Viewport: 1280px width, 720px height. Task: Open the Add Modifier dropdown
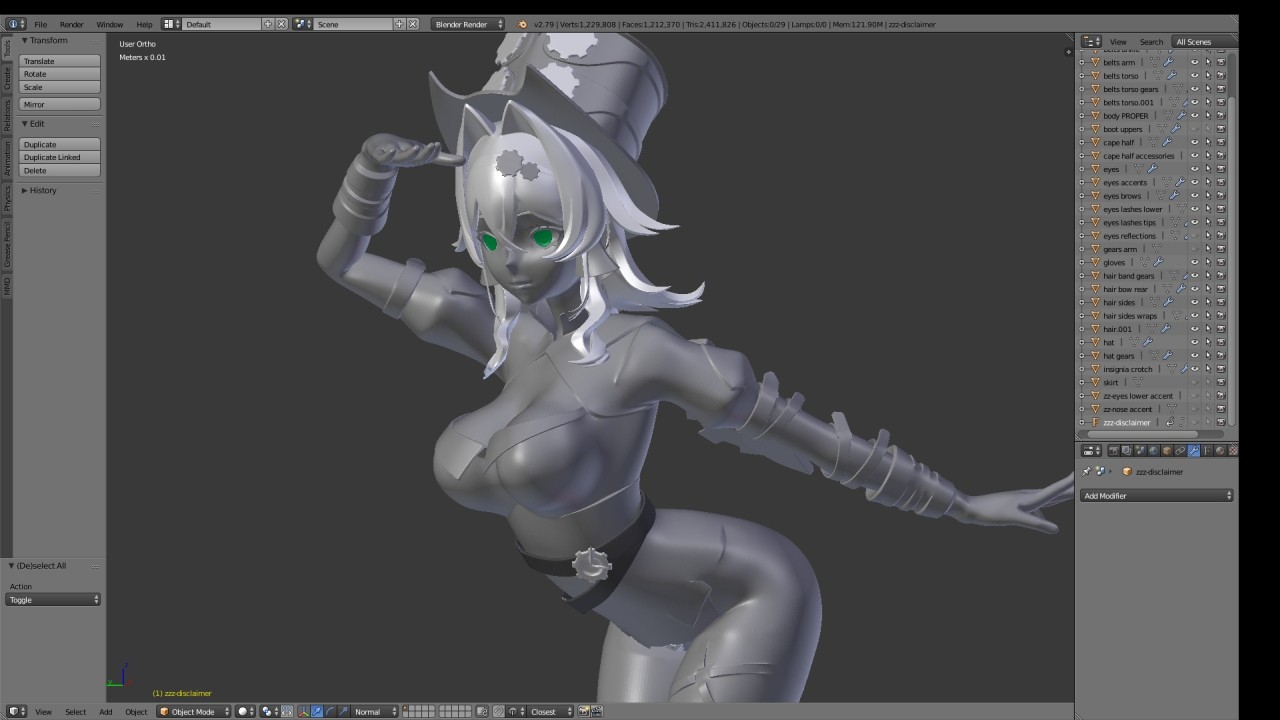tap(1157, 496)
